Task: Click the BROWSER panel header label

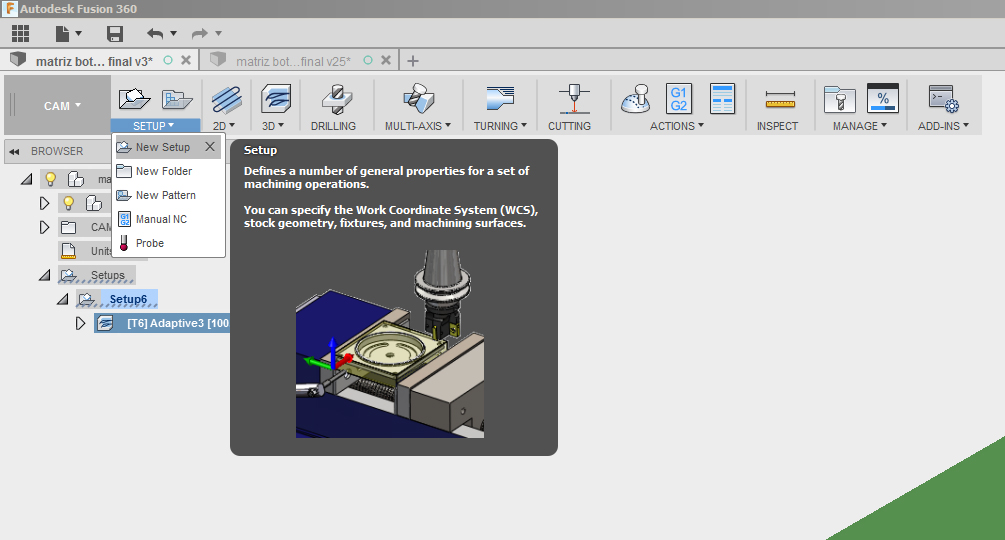Action: [x=57, y=151]
